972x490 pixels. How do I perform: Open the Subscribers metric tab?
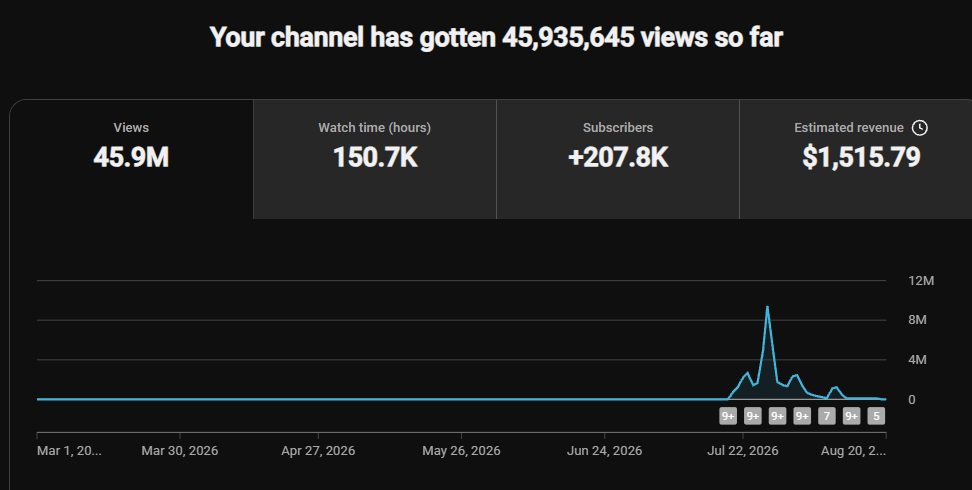617,159
